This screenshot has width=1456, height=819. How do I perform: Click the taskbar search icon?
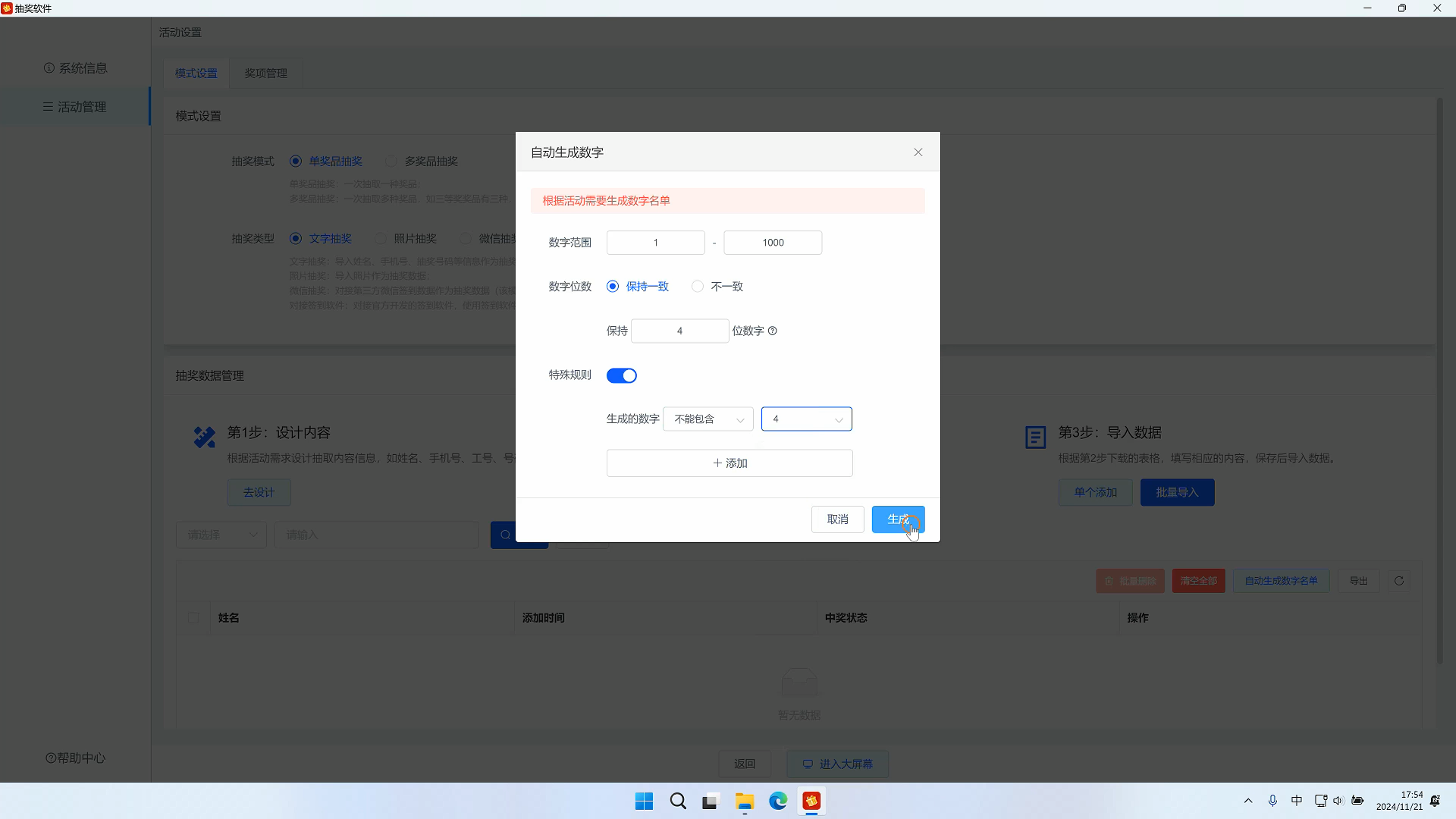[678, 801]
